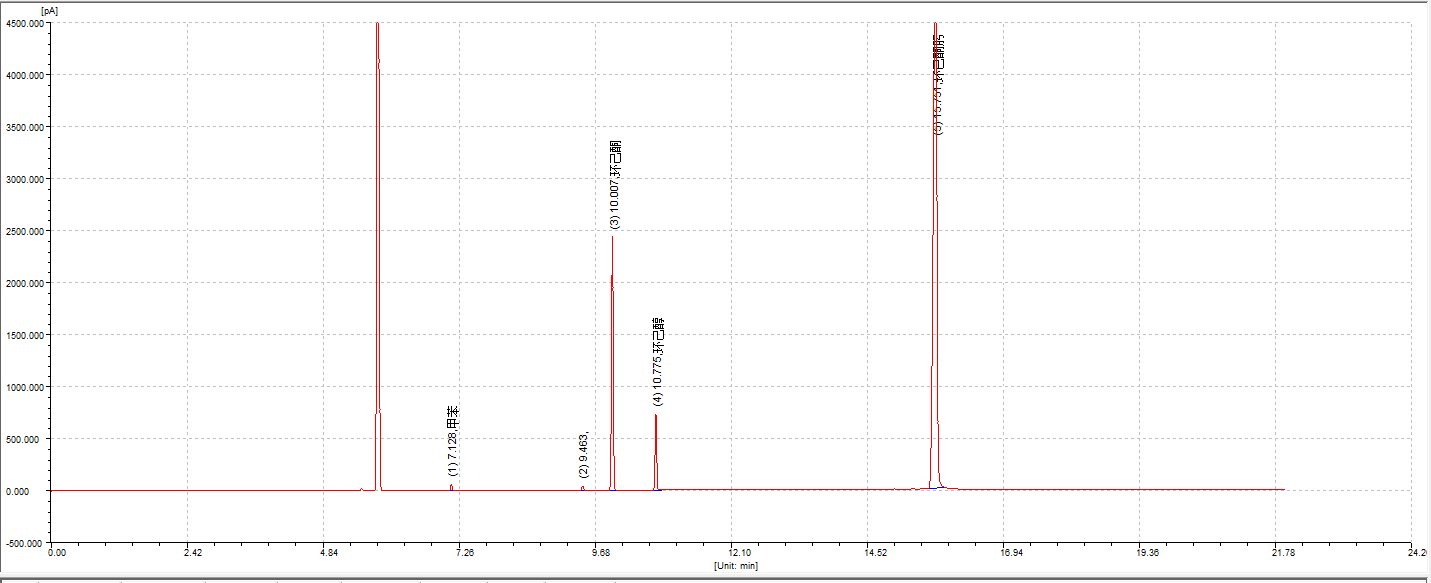The image size is (1431, 583).
Task: Select the 4.84 x-axis tick label
Action: (329, 553)
